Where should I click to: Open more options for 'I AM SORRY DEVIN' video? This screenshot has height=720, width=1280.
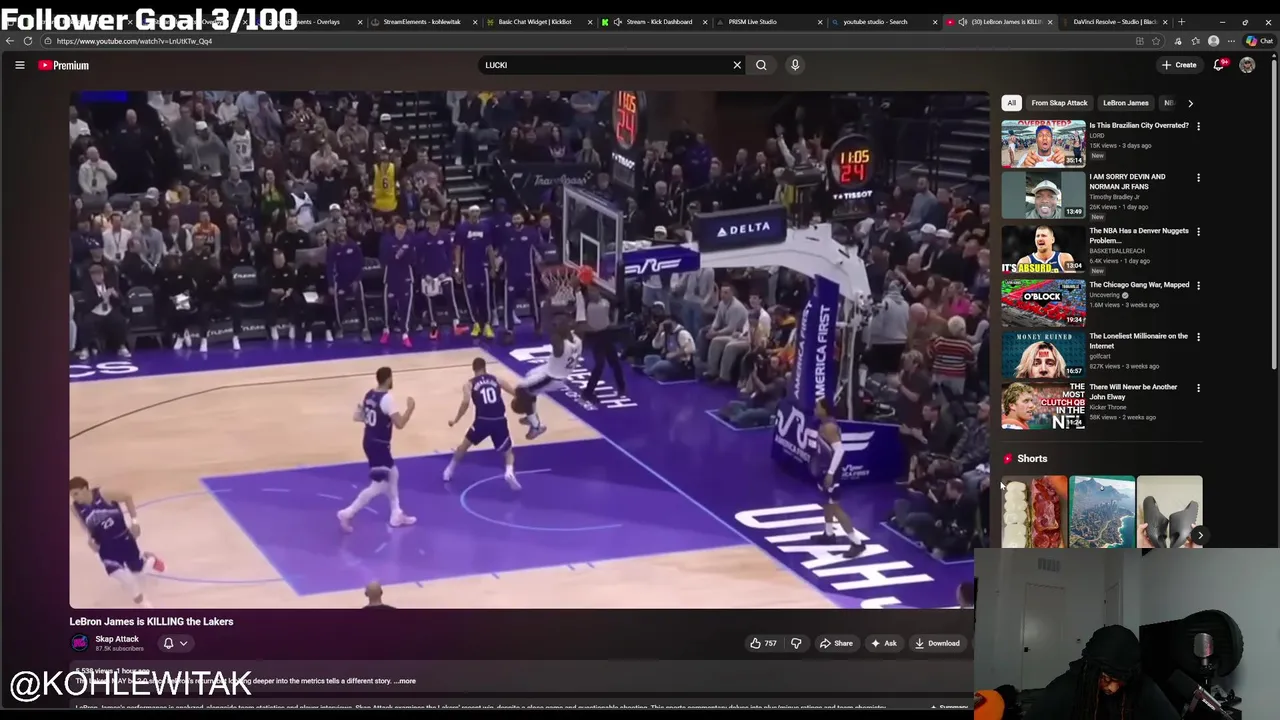(1198, 178)
